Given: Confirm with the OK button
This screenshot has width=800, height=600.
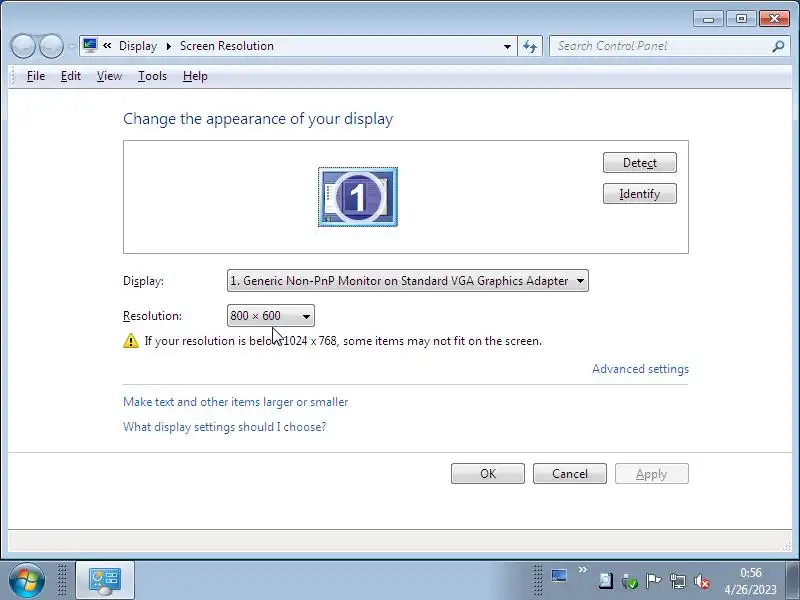Looking at the screenshot, I should tap(488, 473).
